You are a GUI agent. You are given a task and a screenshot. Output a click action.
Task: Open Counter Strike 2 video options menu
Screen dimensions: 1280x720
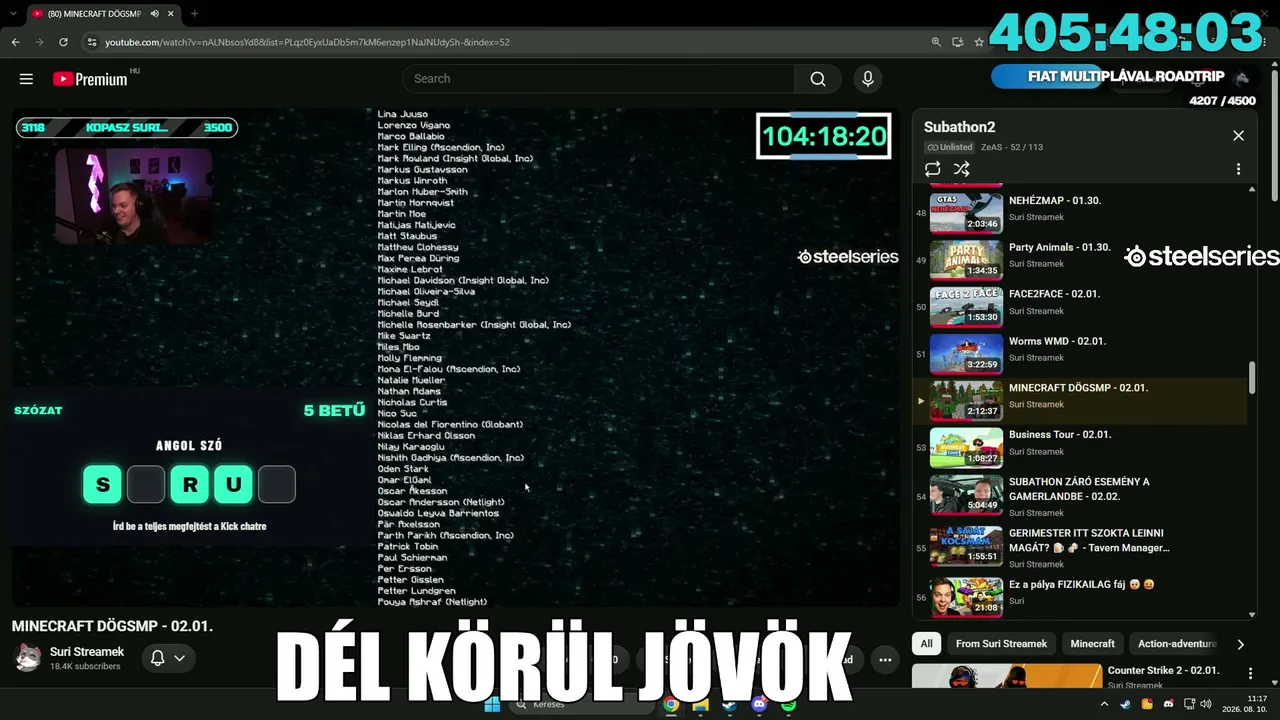(x=1250, y=673)
